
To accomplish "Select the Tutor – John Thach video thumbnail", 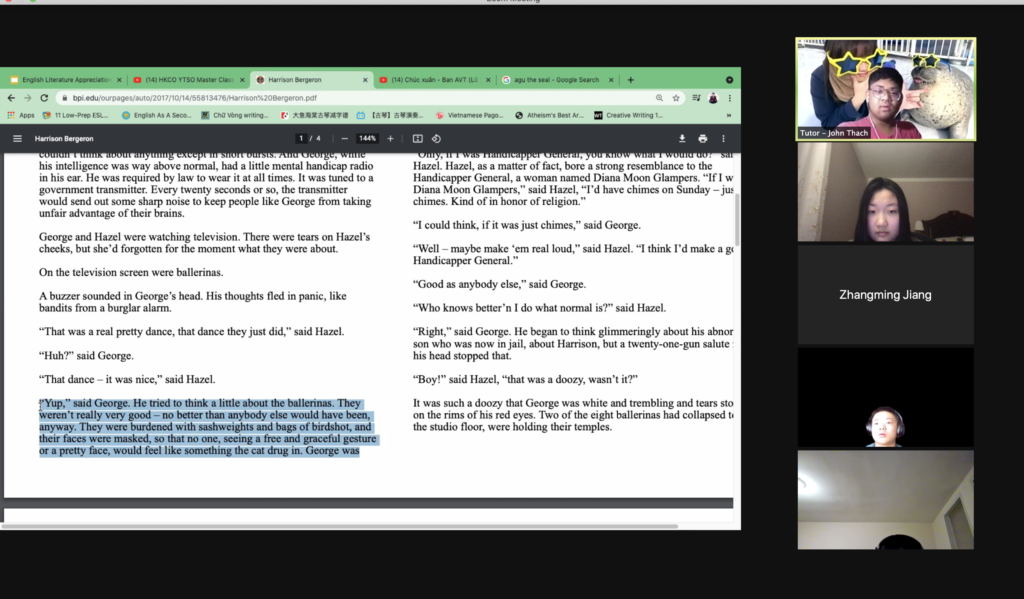I will pyautogui.click(x=886, y=89).
